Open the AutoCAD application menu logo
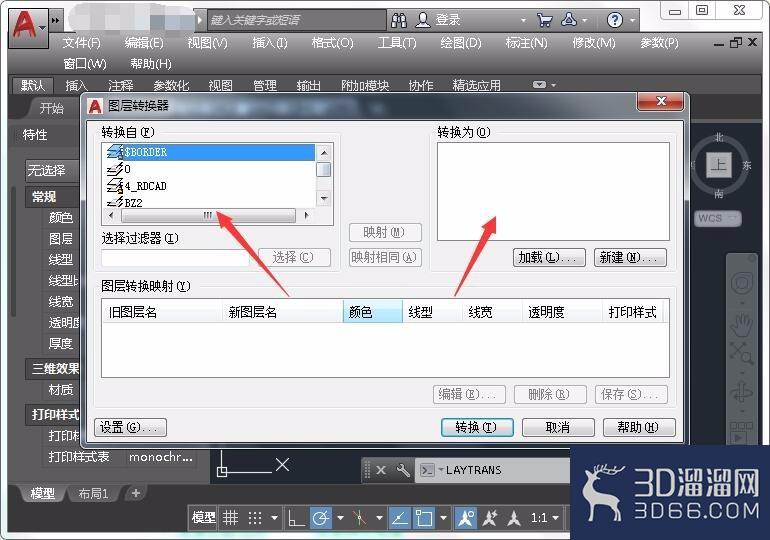The image size is (770, 540). [x=28, y=27]
